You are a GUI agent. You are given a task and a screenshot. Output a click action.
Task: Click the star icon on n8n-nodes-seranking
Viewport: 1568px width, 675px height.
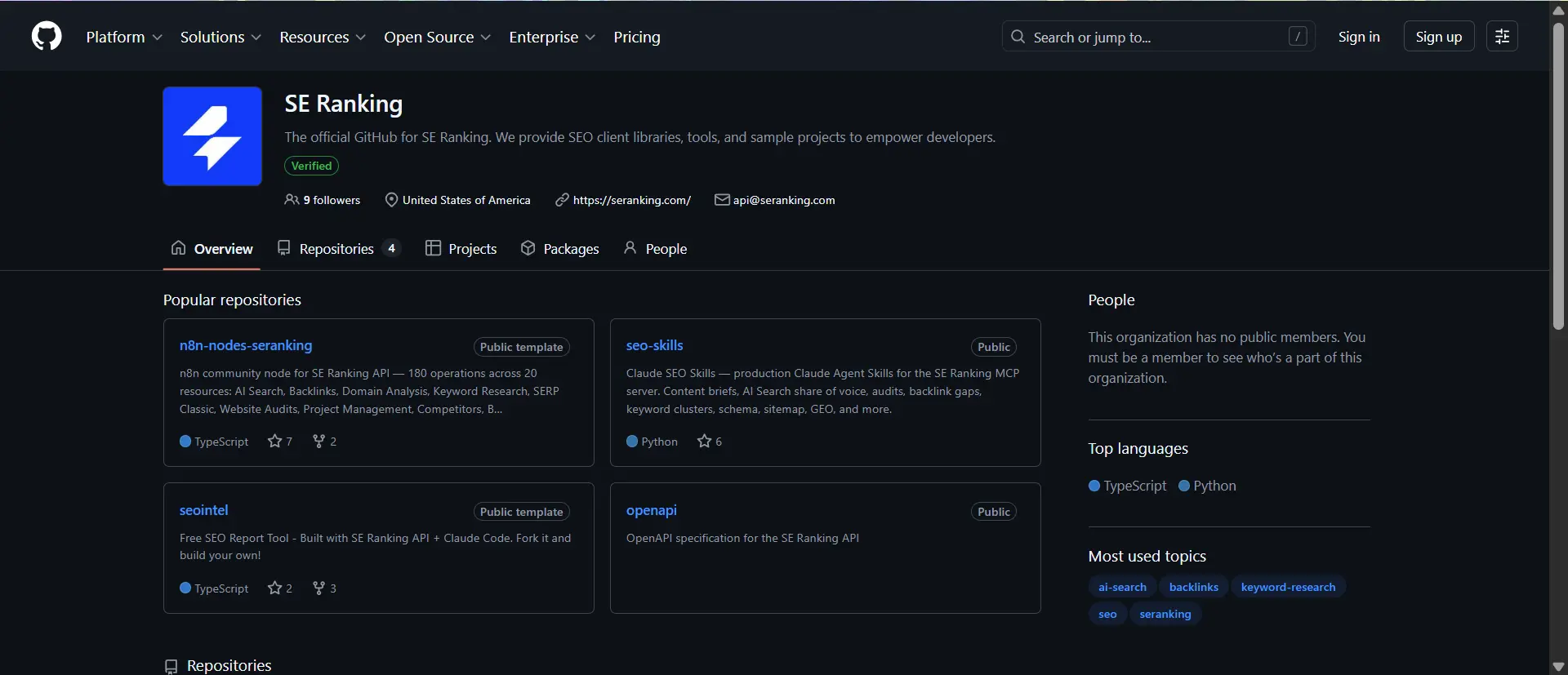(274, 442)
